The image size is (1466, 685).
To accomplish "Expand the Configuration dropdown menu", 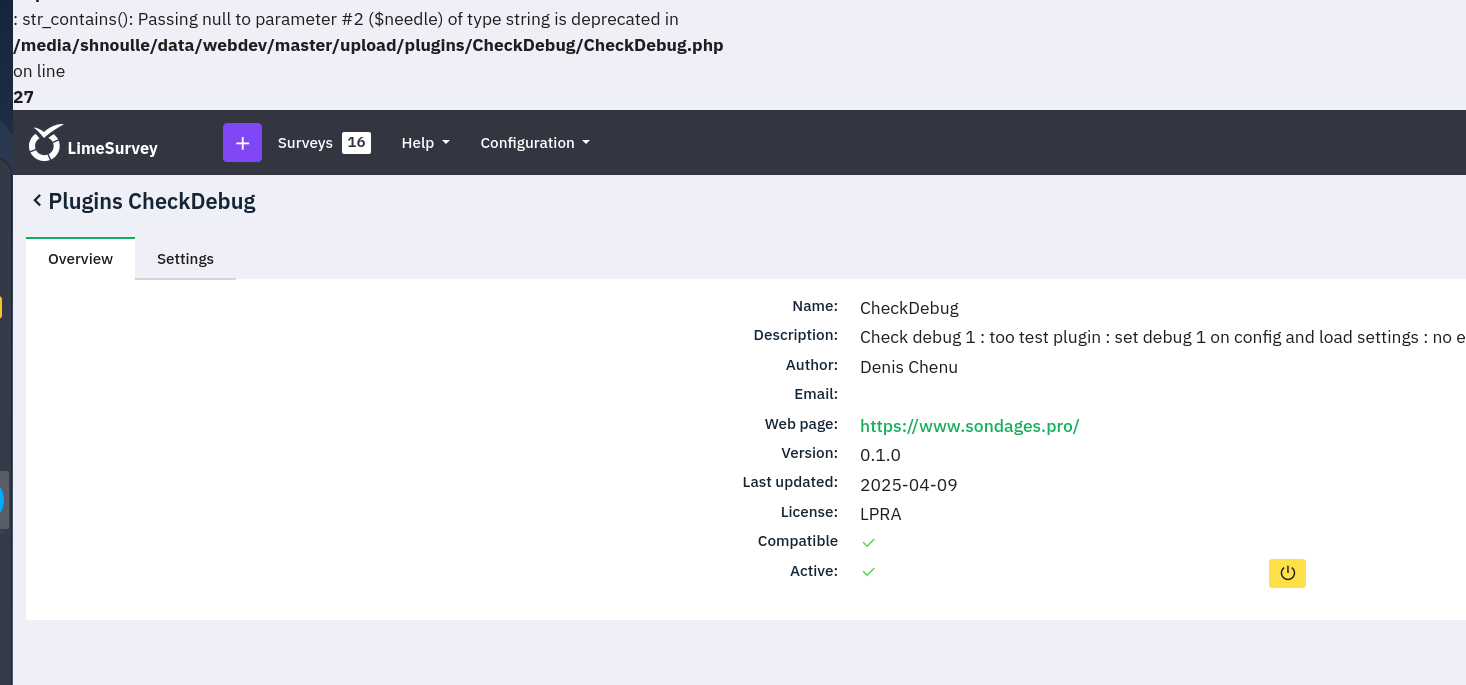I will (535, 143).
